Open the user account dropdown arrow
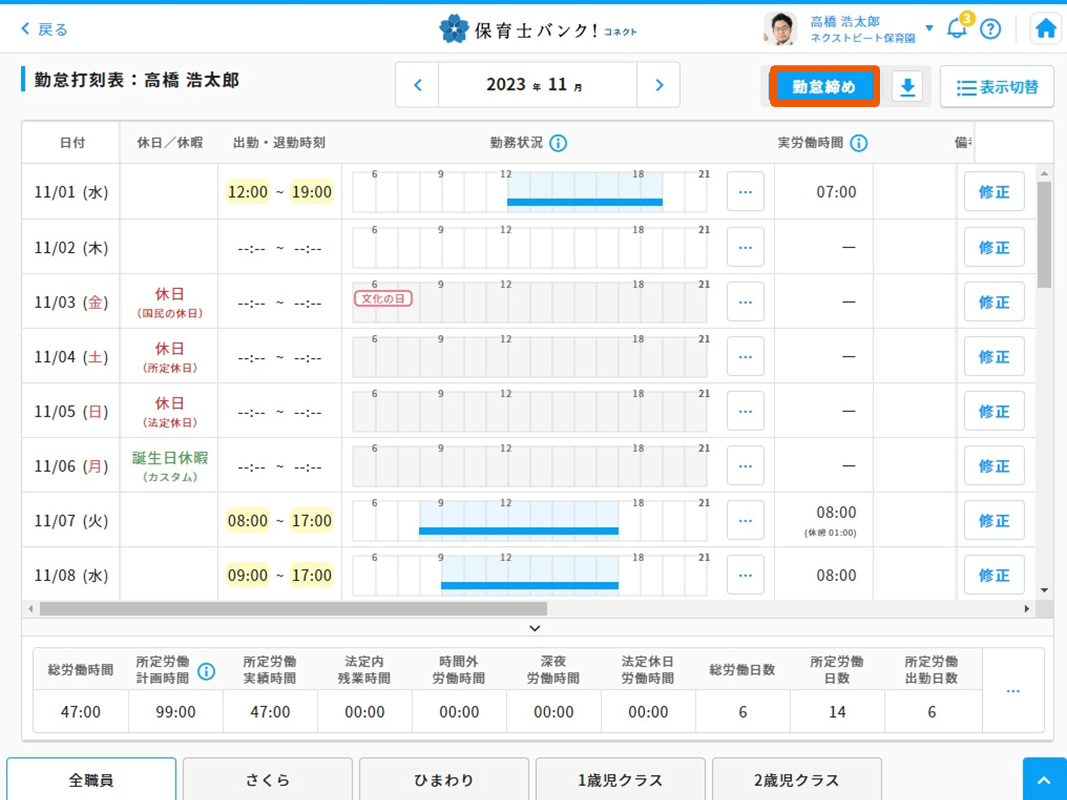This screenshot has height=800, width=1067. [929, 28]
